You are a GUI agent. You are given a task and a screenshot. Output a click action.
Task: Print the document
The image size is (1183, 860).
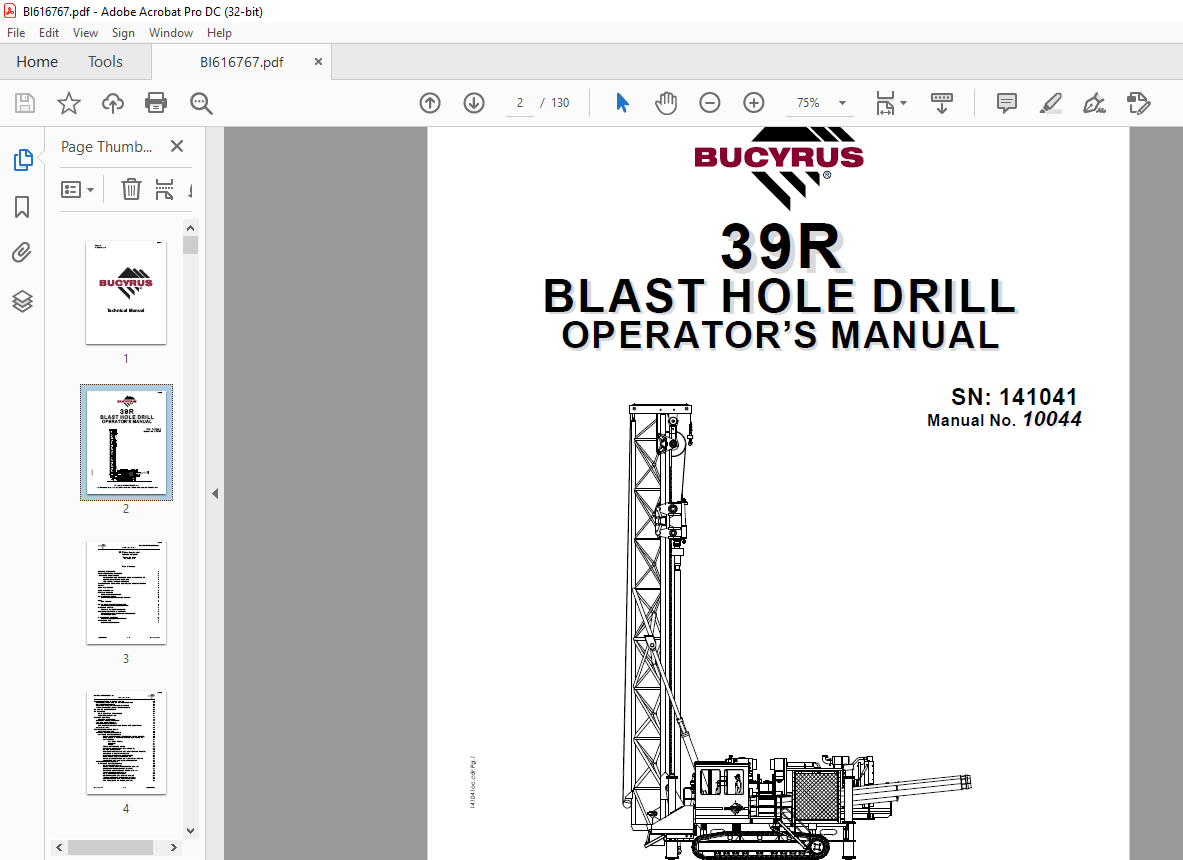[x=156, y=103]
